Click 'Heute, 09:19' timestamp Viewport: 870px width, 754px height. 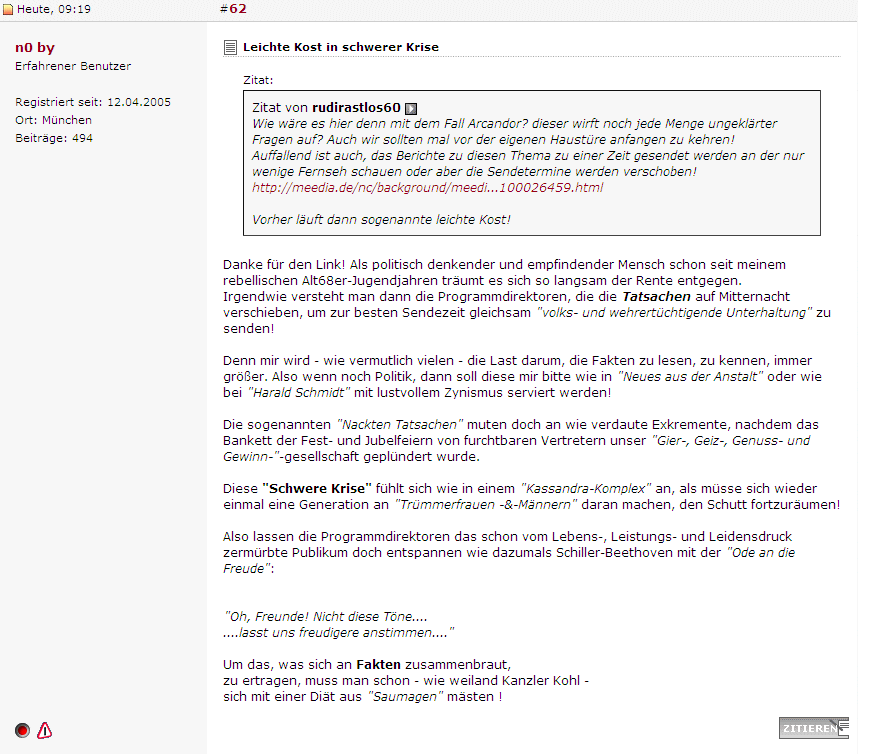pyautogui.click(x=54, y=9)
